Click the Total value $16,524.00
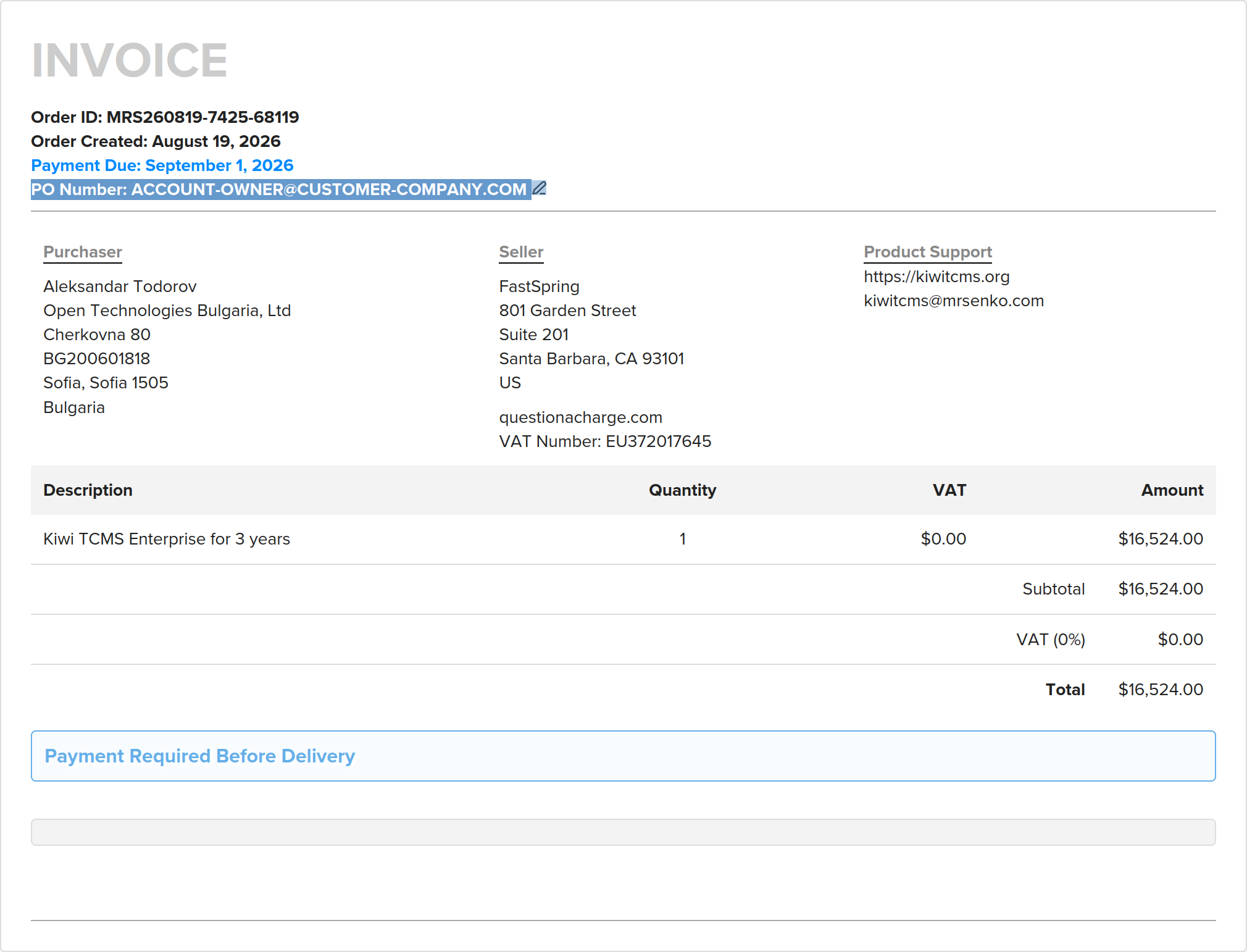Viewport: 1247px width, 952px height. pyautogui.click(x=1161, y=690)
